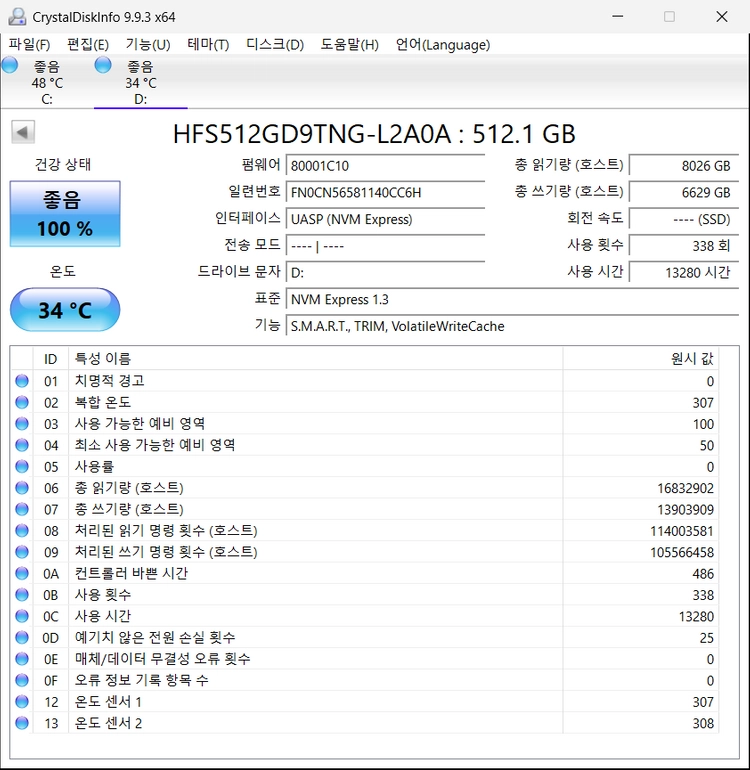Click raw value 105566458 in row 09
The width and height of the screenshot is (750, 770).
tap(682, 552)
